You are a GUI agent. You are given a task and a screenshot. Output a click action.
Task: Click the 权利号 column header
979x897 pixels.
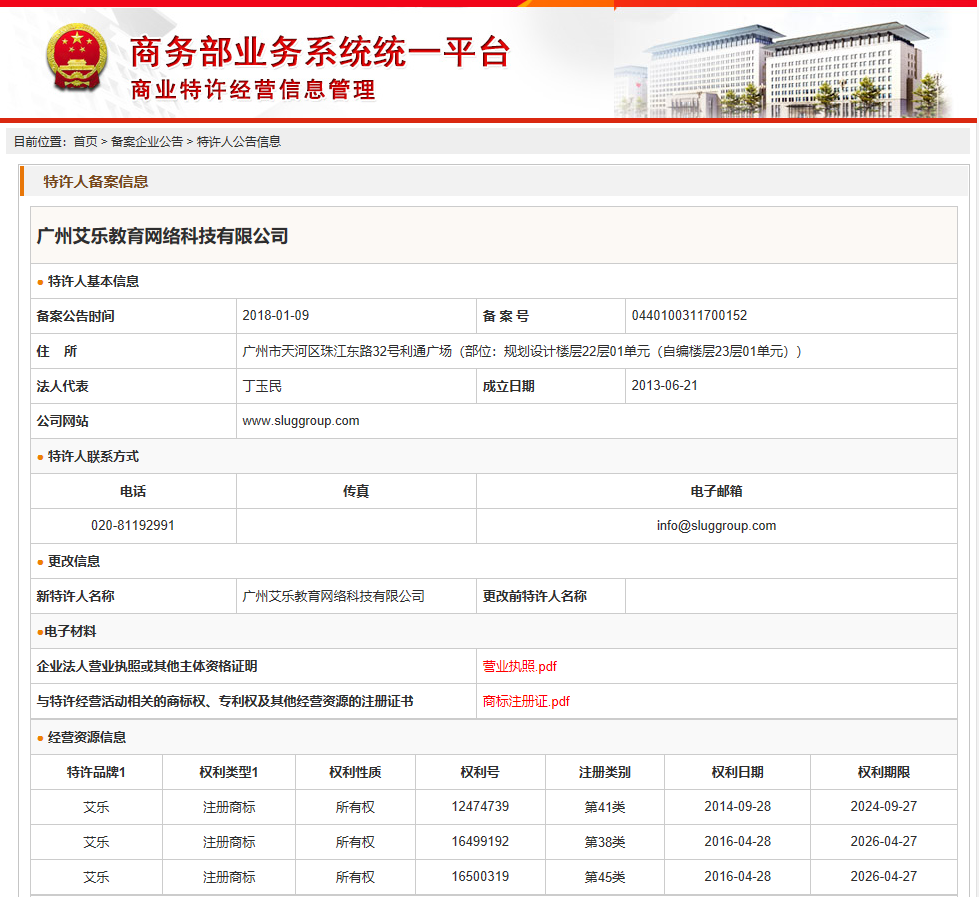(x=480, y=772)
